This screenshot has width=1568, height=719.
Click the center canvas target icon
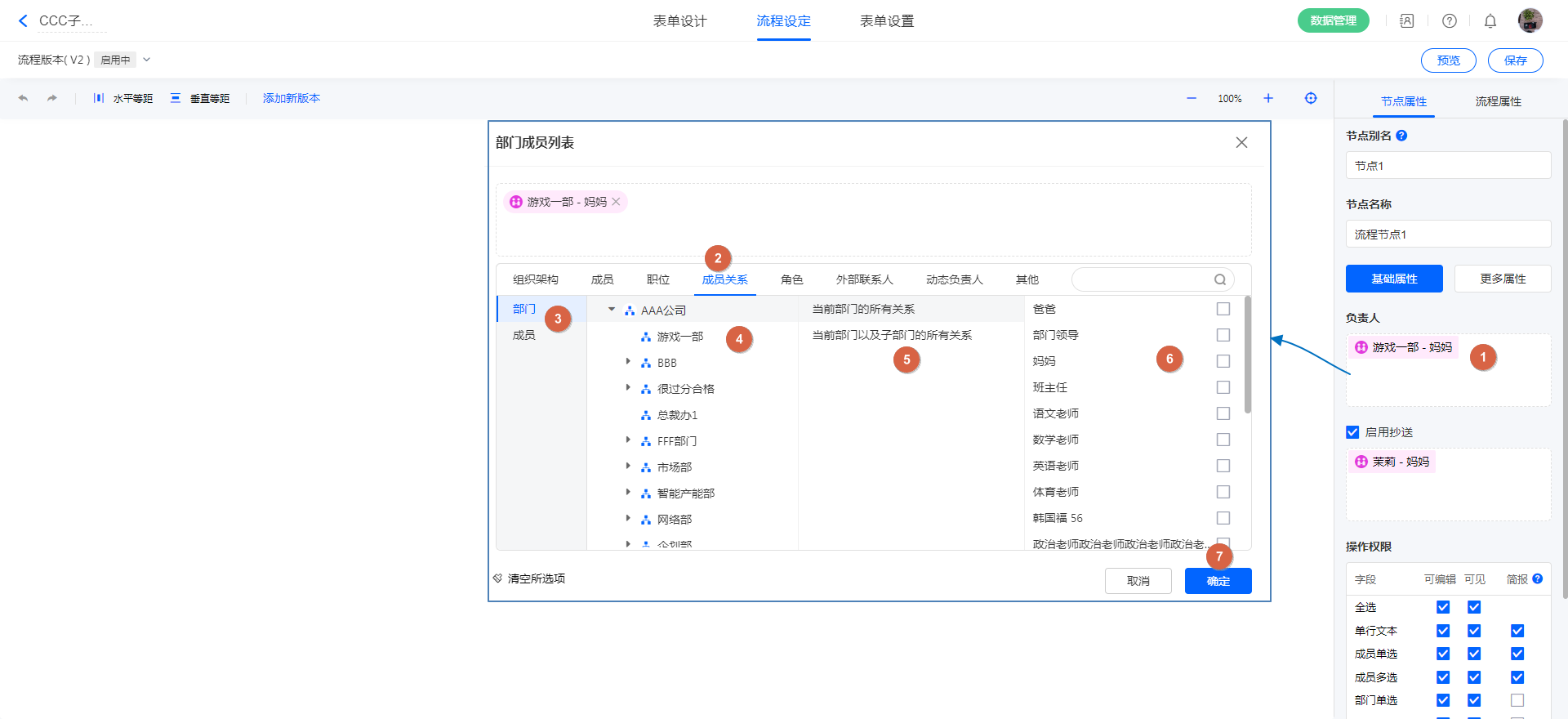[1311, 98]
